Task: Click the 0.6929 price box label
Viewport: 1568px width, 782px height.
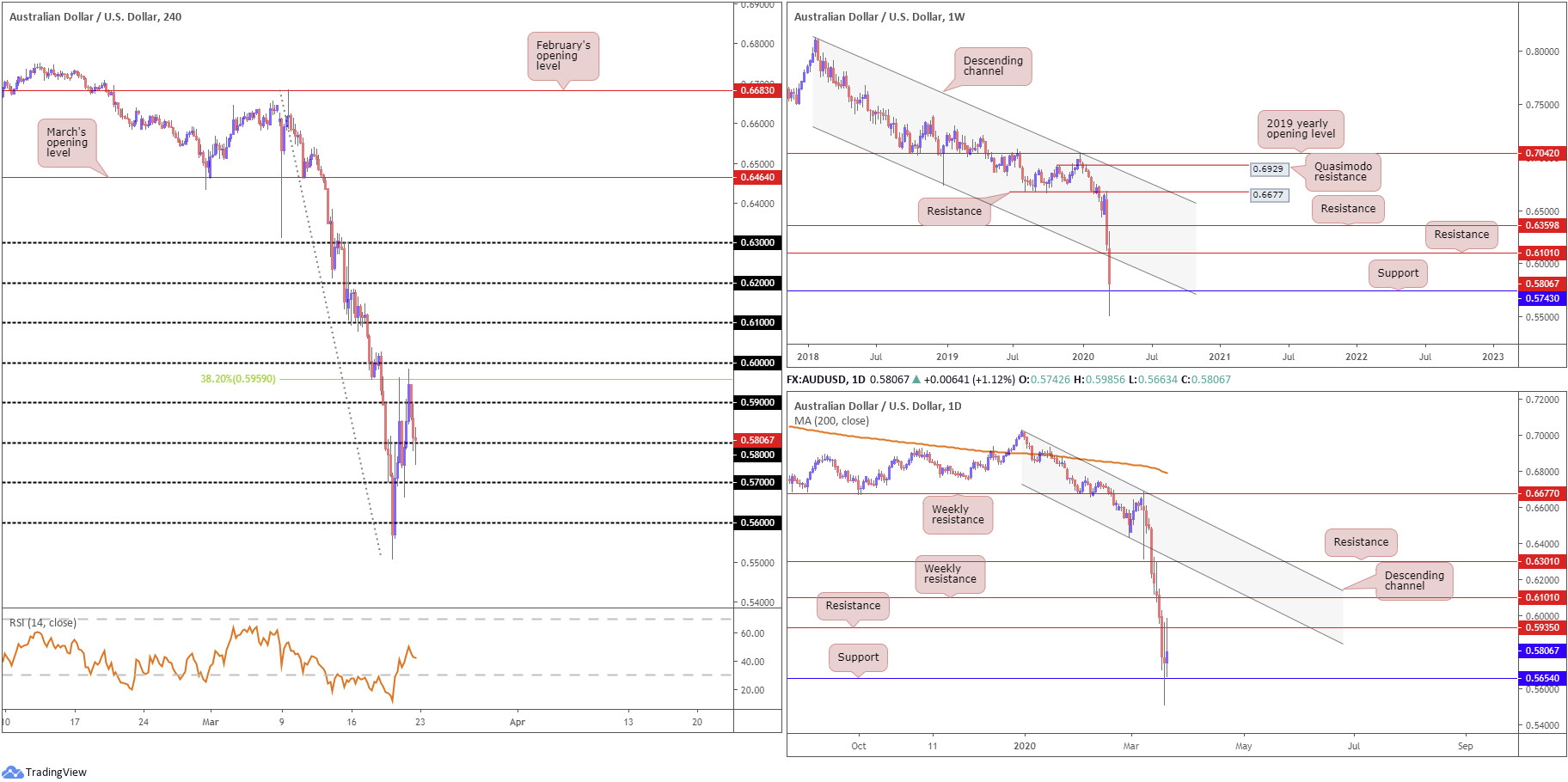Action: pos(1268,169)
